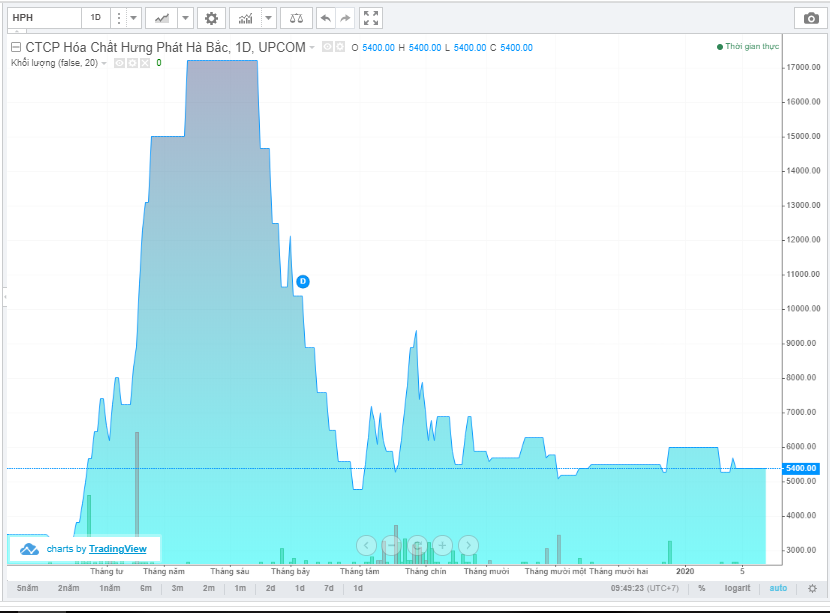Open interval dropdown arrow next to 1D
The image size is (830, 613).
click(x=134, y=18)
